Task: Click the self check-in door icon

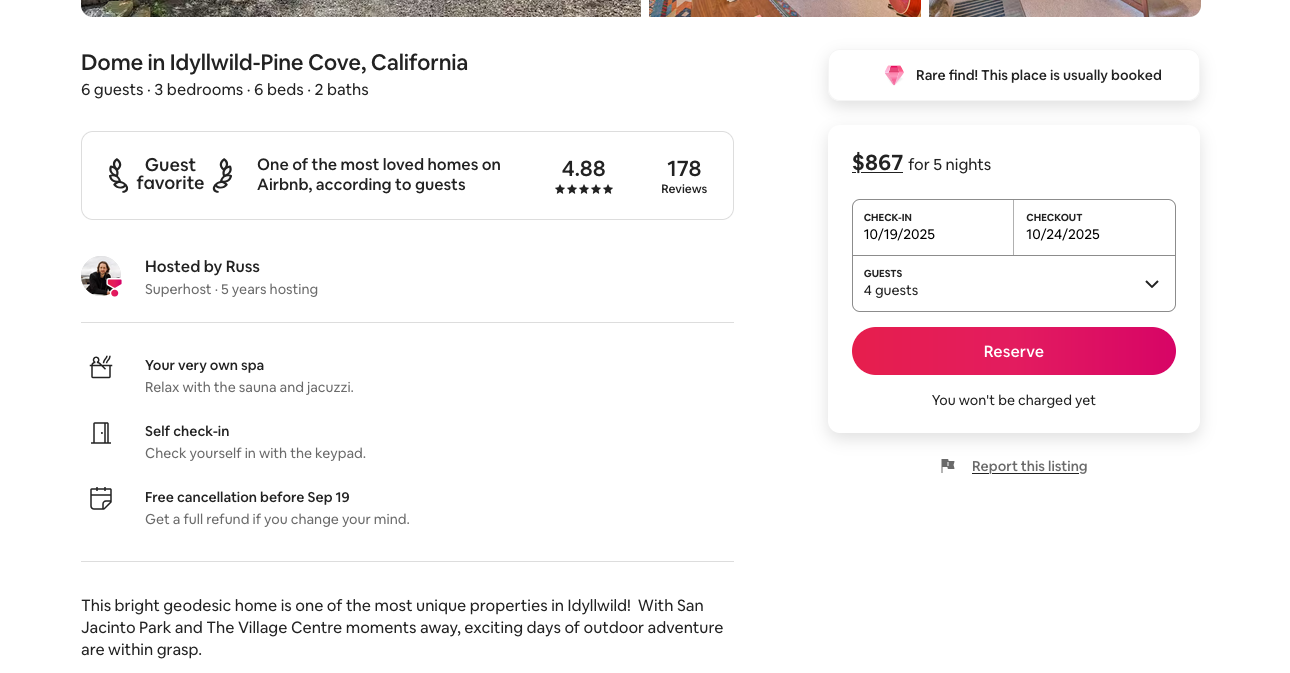Action: click(101, 433)
